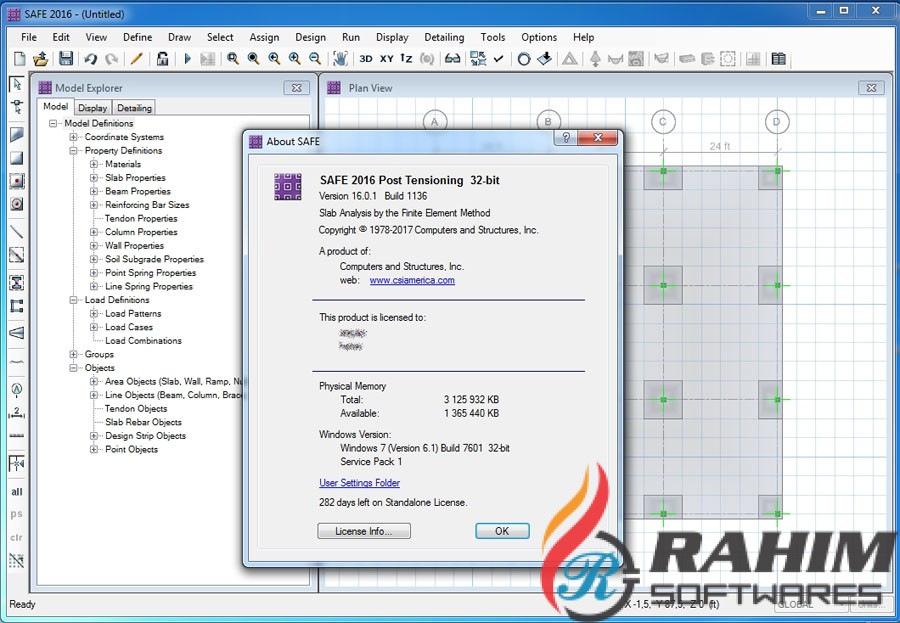Collapse the Model Definitions tree node
This screenshot has width=900, height=623.
point(53,123)
